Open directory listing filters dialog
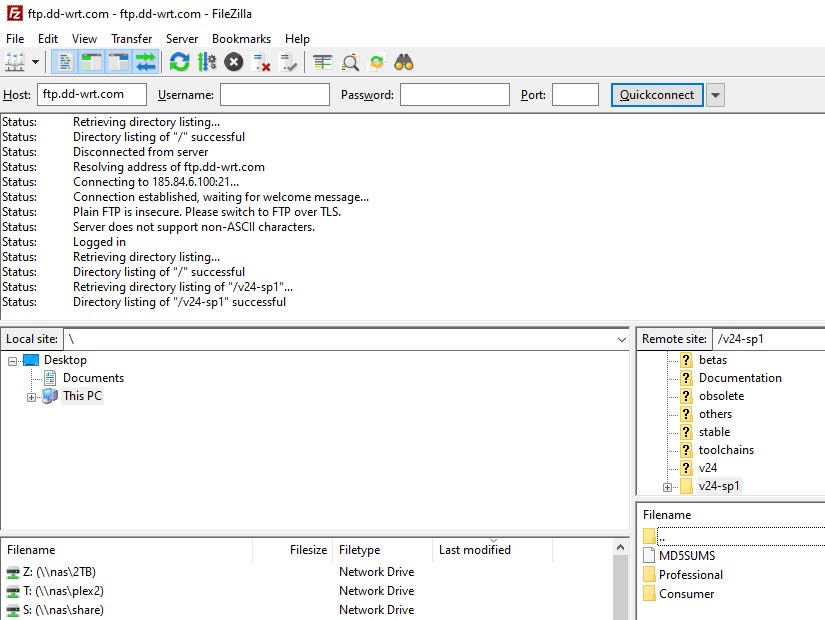The image size is (825, 620). [x=323, y=63]
